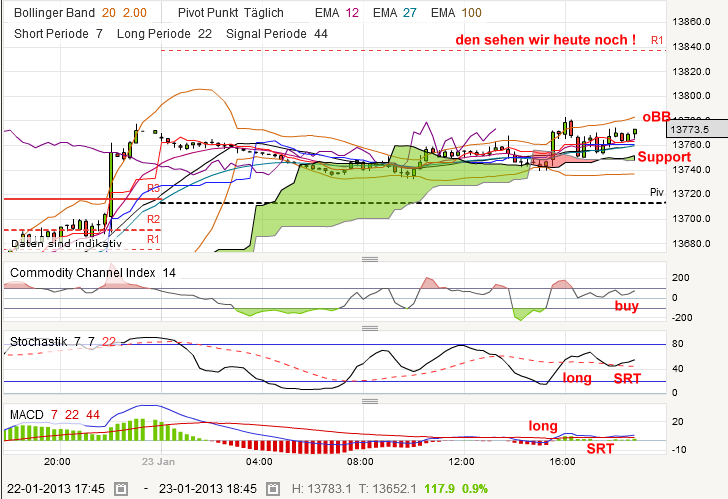Click the 08:00 time axis label
This screenshot has height=499, width=728.
click(360, 461)
